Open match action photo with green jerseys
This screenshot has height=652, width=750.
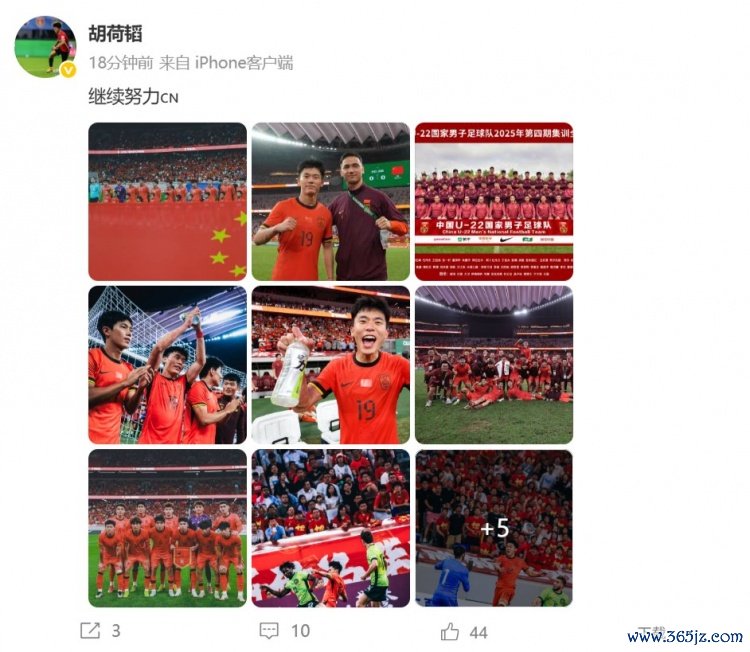(331, 528)
